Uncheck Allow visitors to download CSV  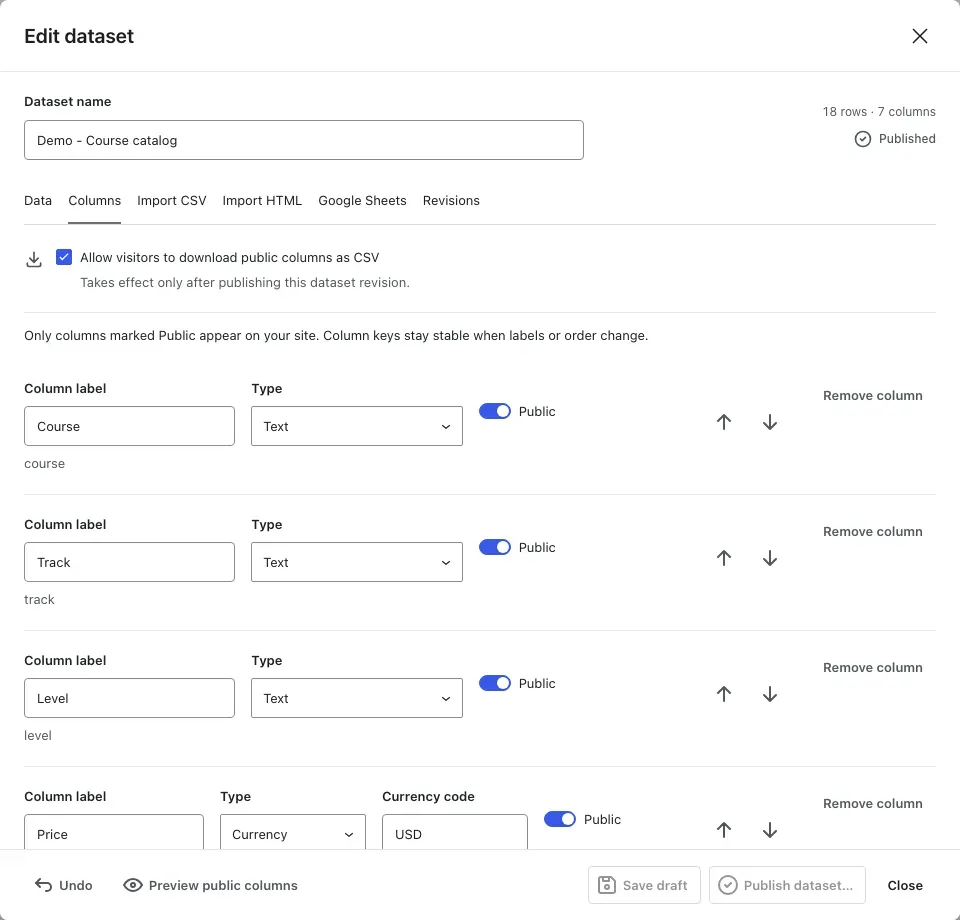(x=64, y=257)
